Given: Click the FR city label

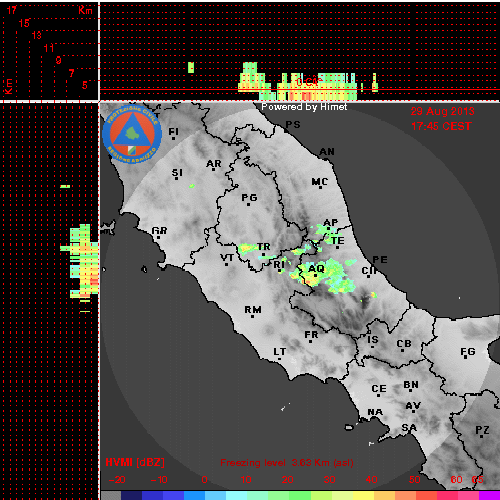Looking at the screenshot, I should [311, 334].
